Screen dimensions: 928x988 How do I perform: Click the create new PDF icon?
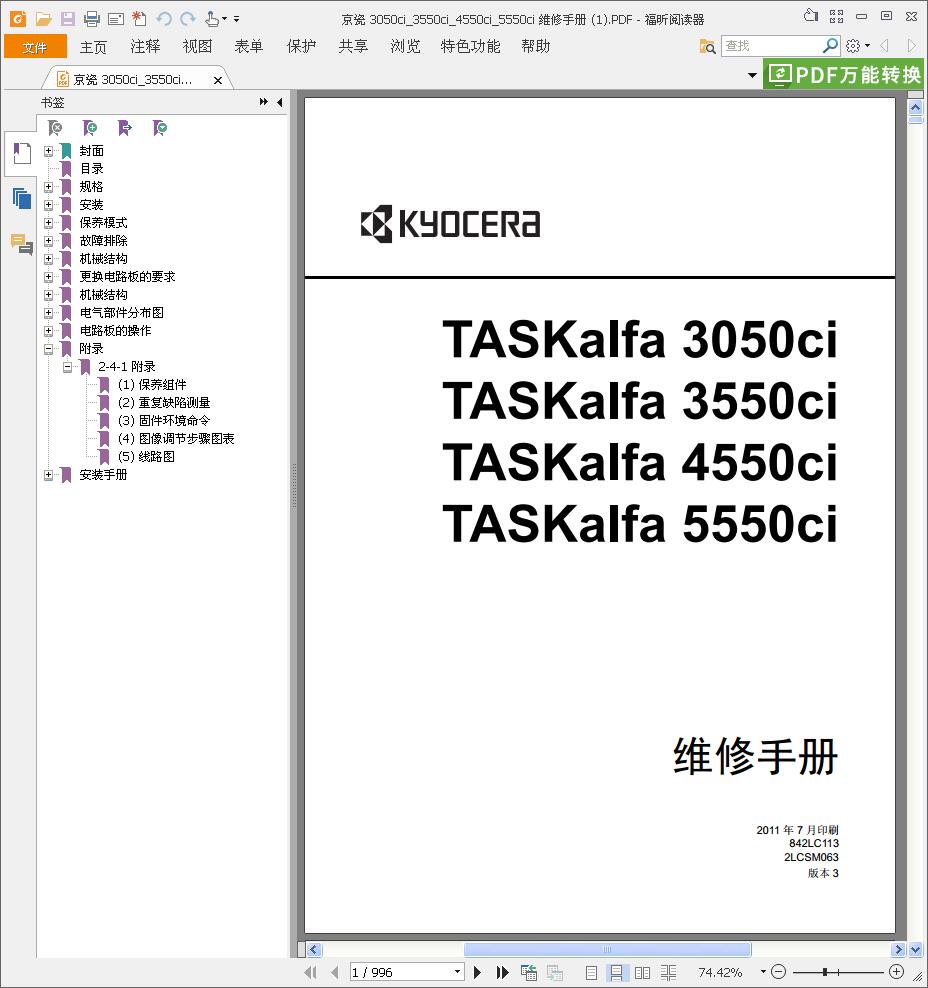click(x=139, y=19)
